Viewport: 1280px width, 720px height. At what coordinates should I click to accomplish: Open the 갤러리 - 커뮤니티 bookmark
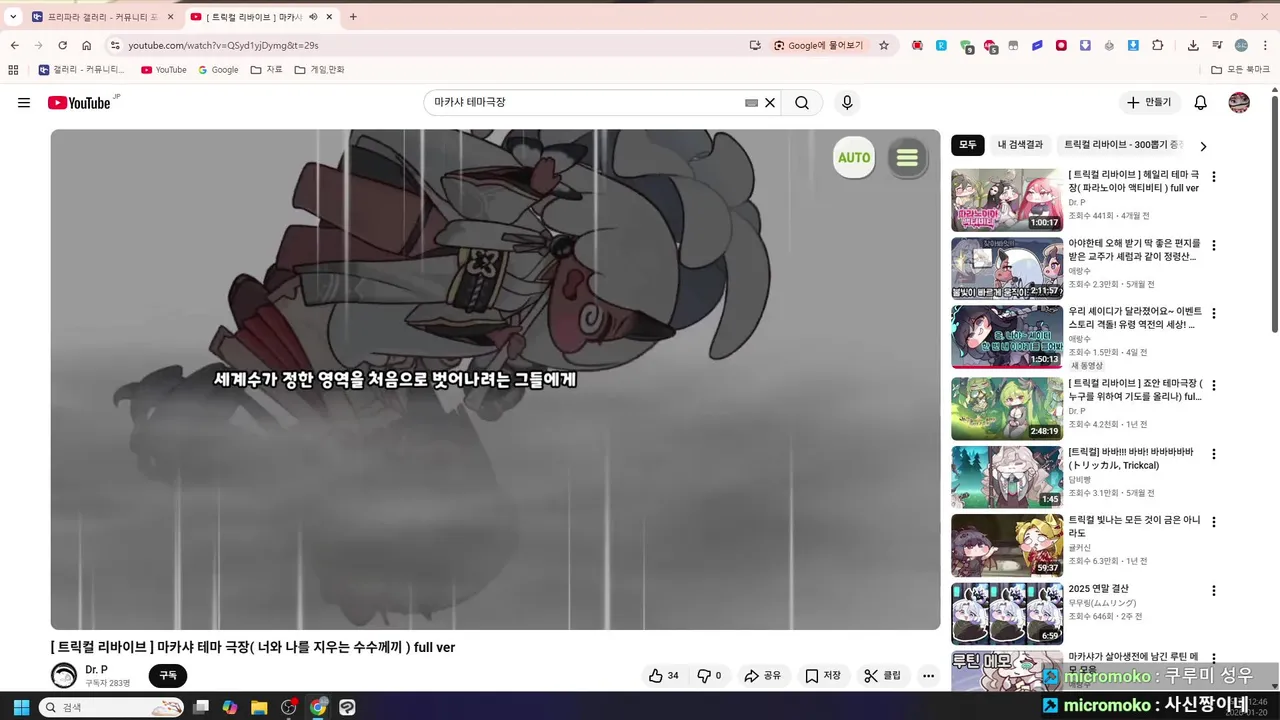(82, 70)
